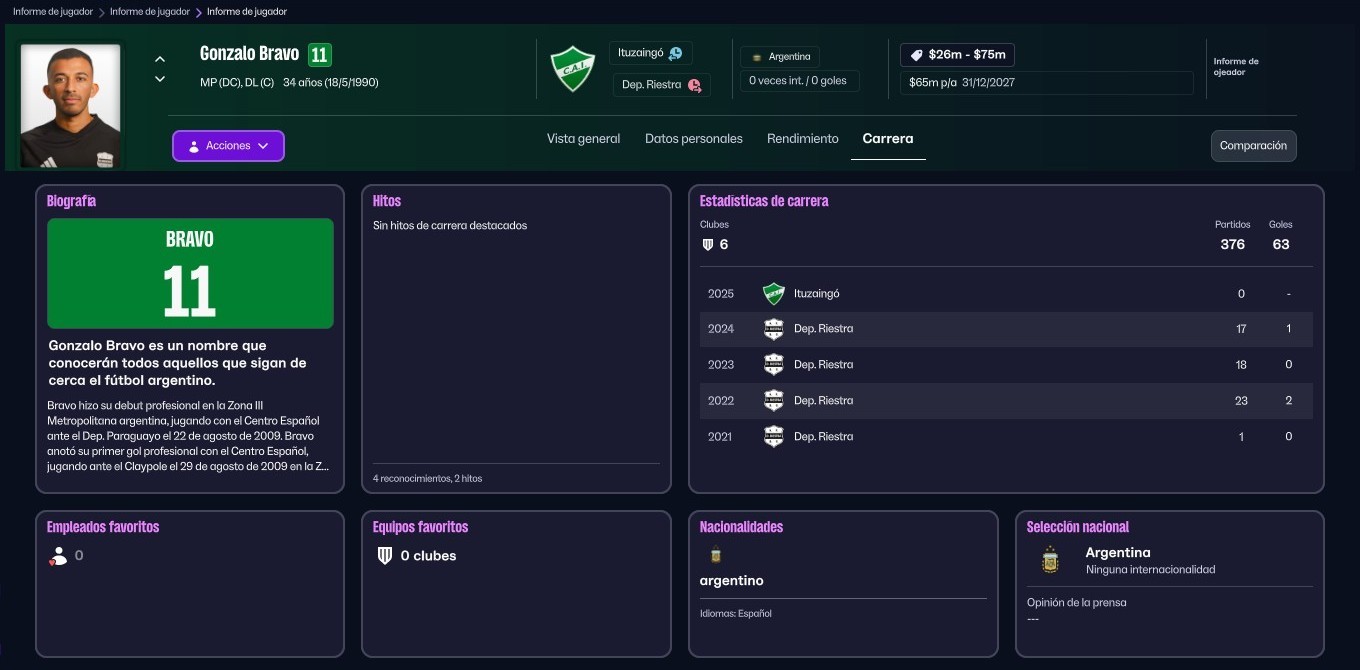
Task: Go to previous player with up chevron
Action: point(160,59)
